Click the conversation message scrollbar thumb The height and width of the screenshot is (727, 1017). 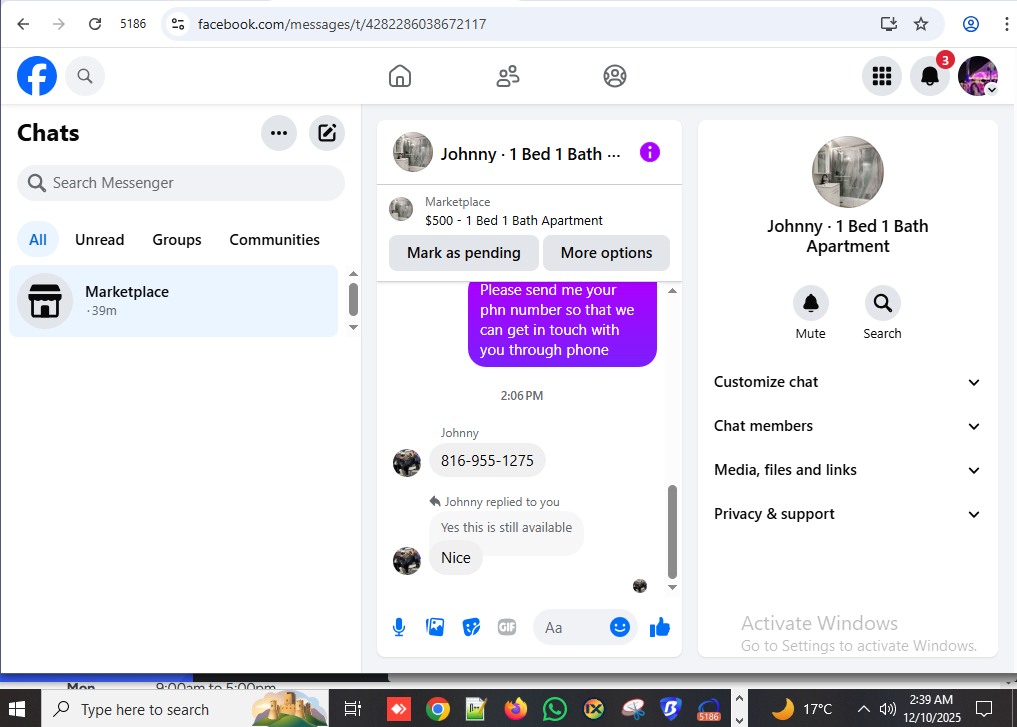click(x=673, y=532)
